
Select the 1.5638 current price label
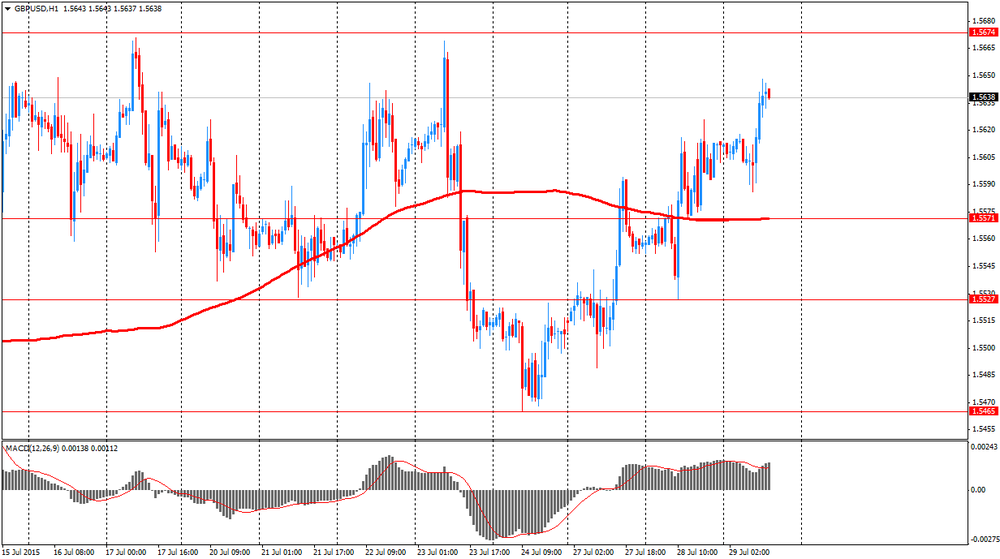tap(982, 98)
